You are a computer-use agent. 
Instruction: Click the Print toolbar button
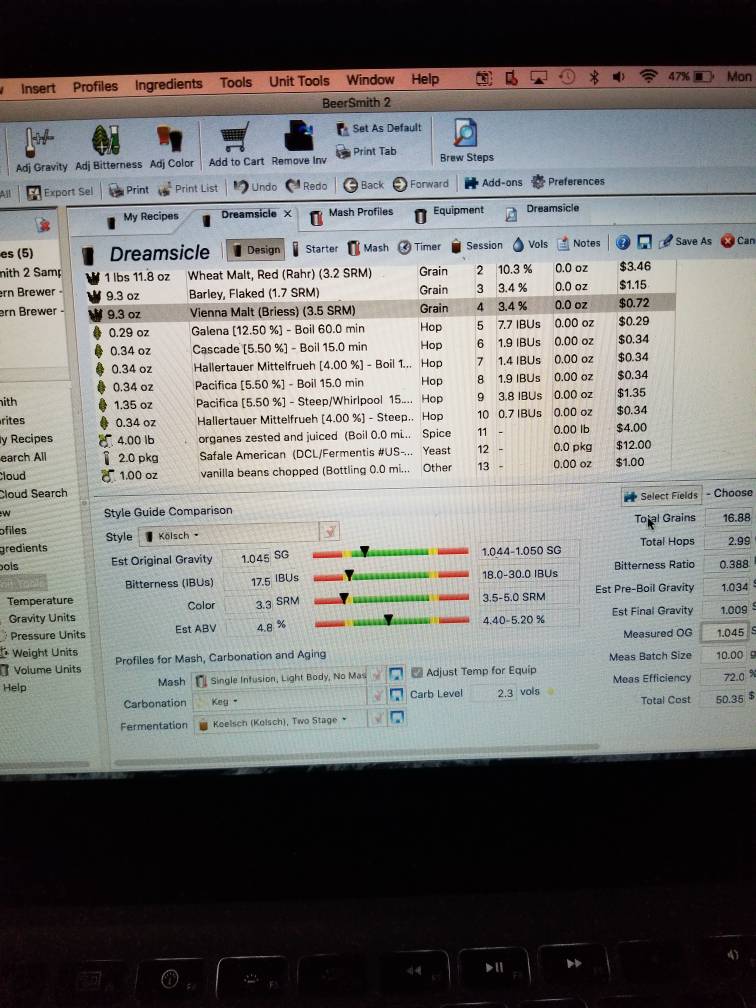click(x=129, y=190)
